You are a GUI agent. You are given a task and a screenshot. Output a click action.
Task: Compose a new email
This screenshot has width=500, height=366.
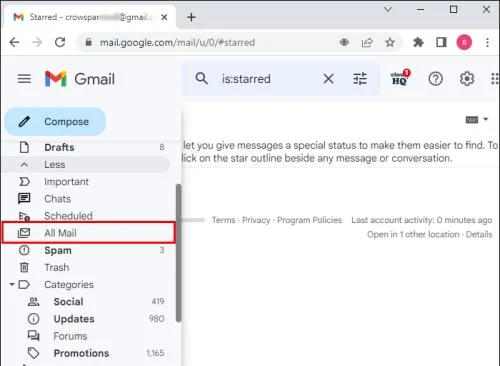tap(55, 122)
